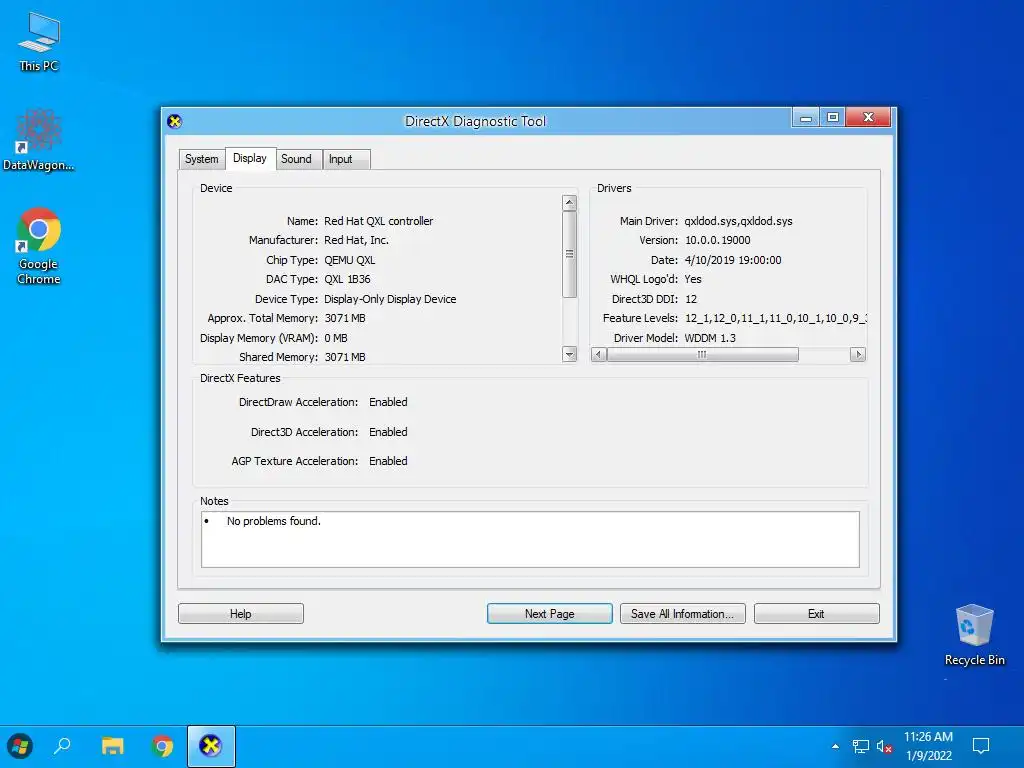Open the network status tray icon

pyautogui.click(x=861, y=746)
